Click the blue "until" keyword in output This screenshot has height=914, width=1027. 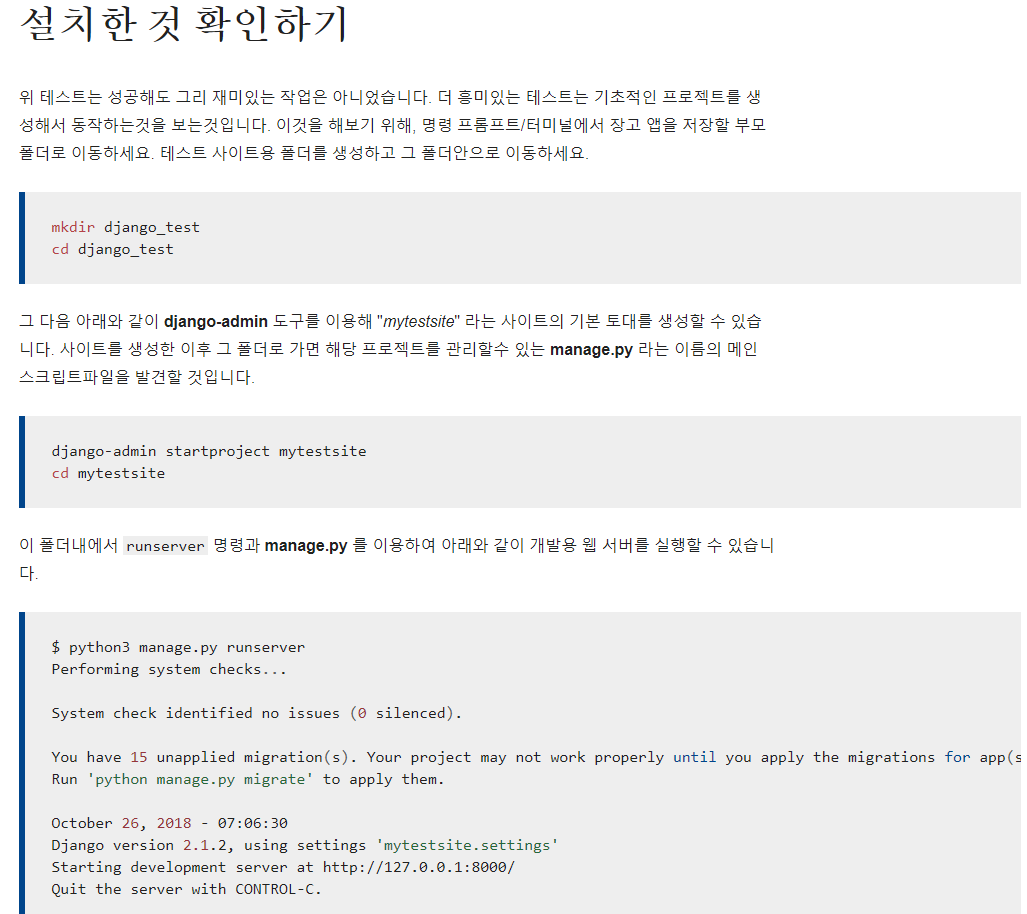tap(694, 757)
